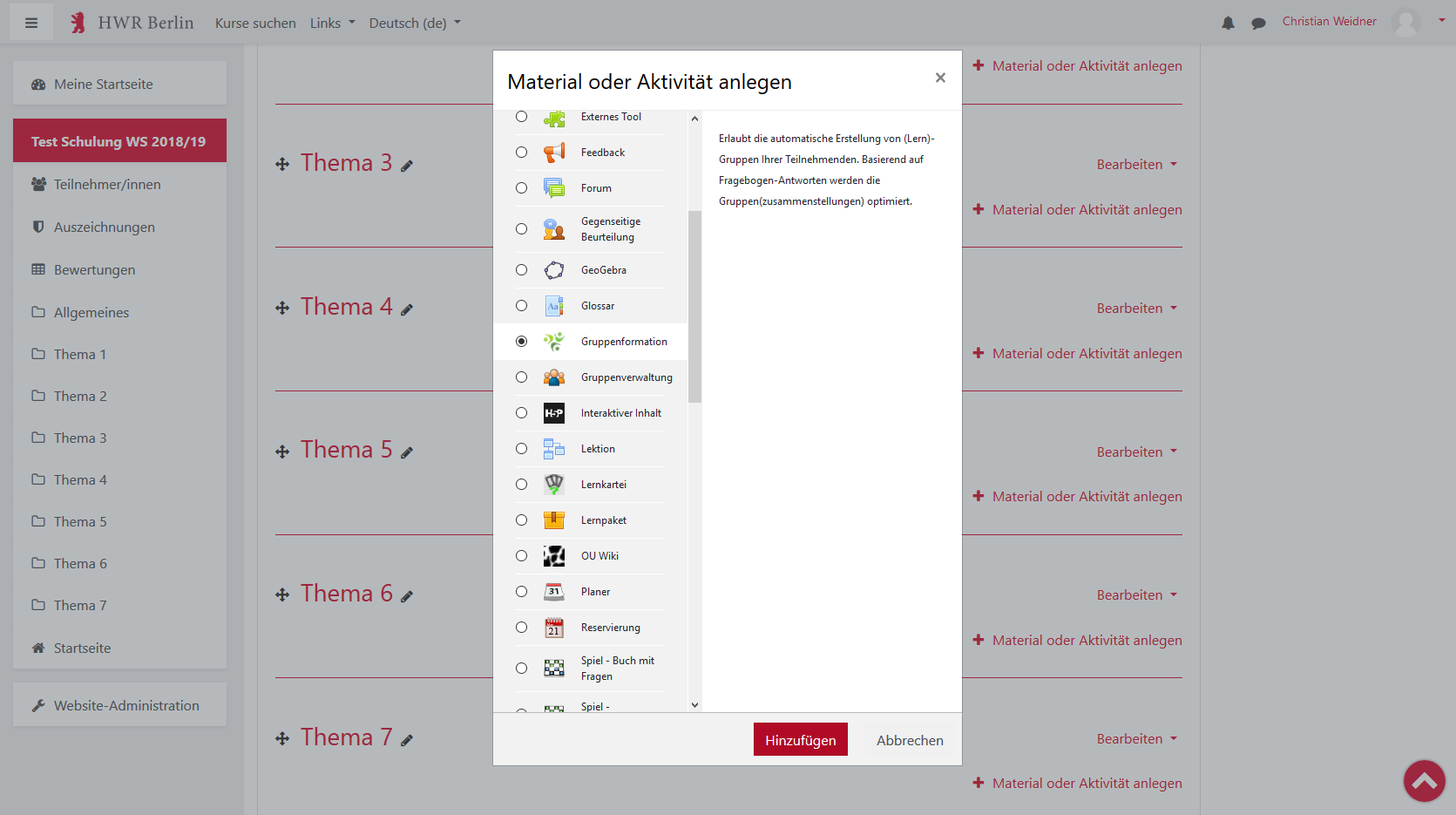The image size is (1456, 815).
Task: Click the activity list scrollbar thumb
Action: pyautogui.click(x=693, y=305)
